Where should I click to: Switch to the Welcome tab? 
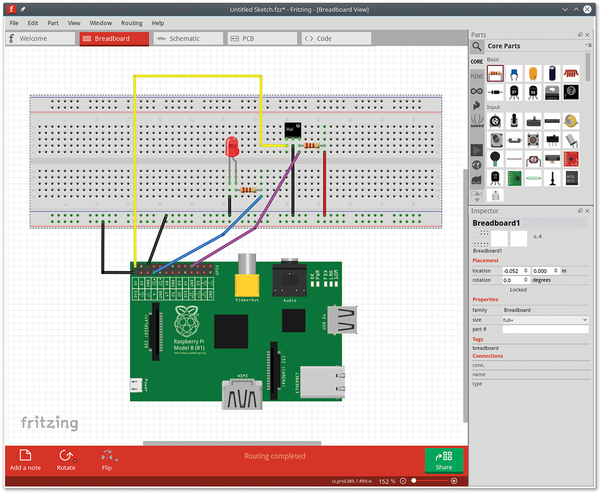[40, 38]
